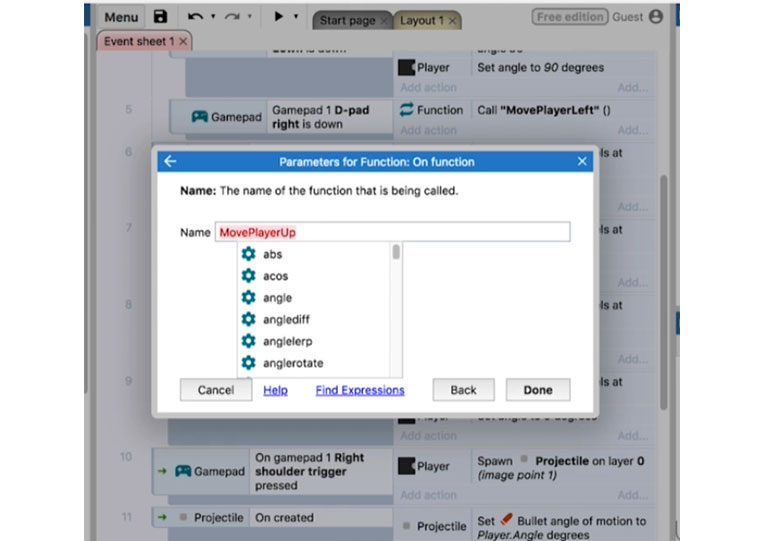Click gear icon beside anglediff
The height and width of the screenshot is (541, 763).
(x=249, y=319)
